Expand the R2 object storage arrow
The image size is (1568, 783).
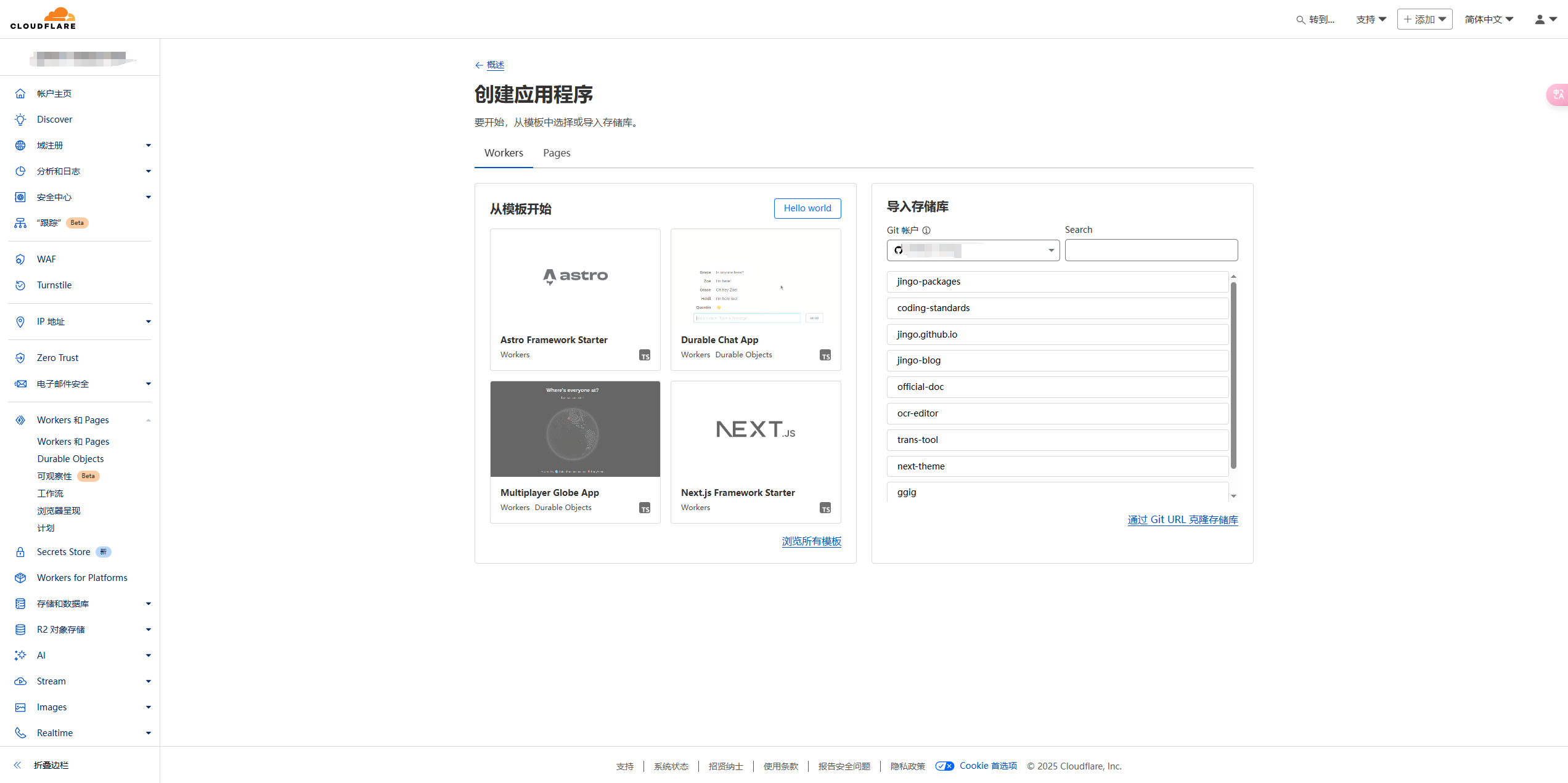tap(148, 630)
